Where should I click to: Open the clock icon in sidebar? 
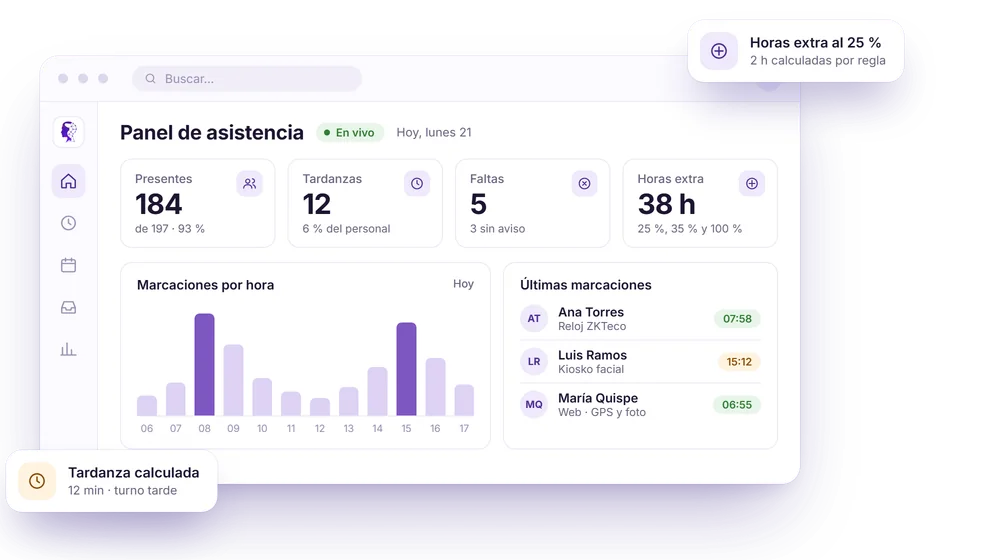[68, 223]
